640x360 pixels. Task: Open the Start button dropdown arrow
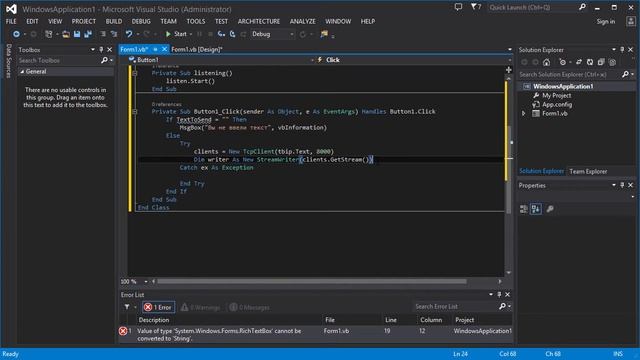191,34
